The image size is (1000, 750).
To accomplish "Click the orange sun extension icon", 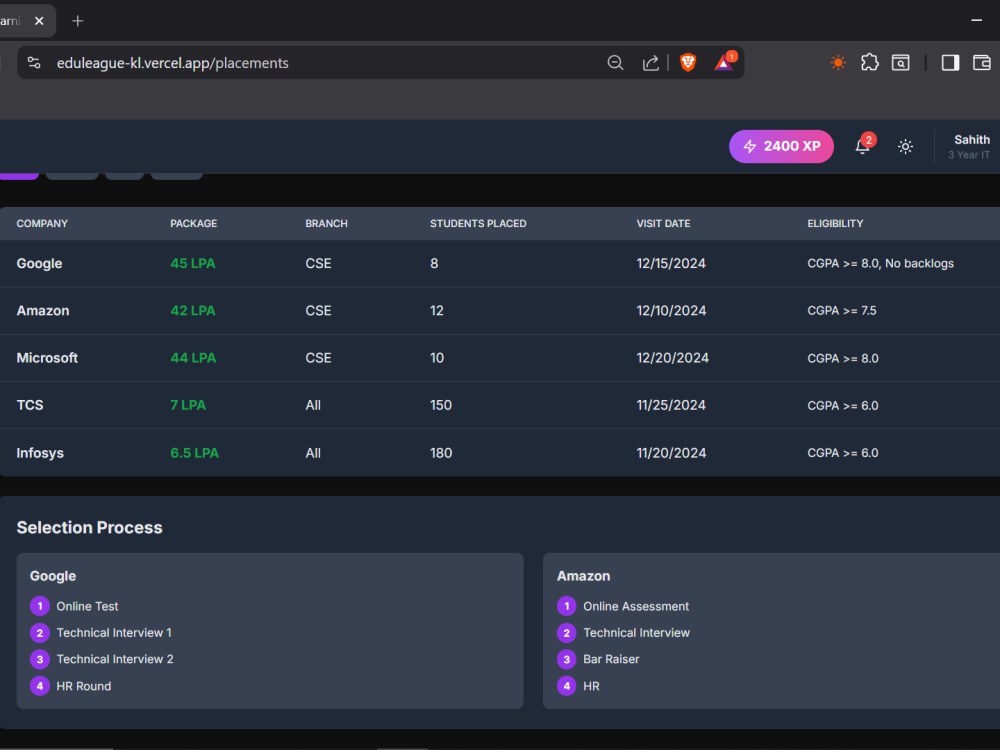I will point(838,62).
